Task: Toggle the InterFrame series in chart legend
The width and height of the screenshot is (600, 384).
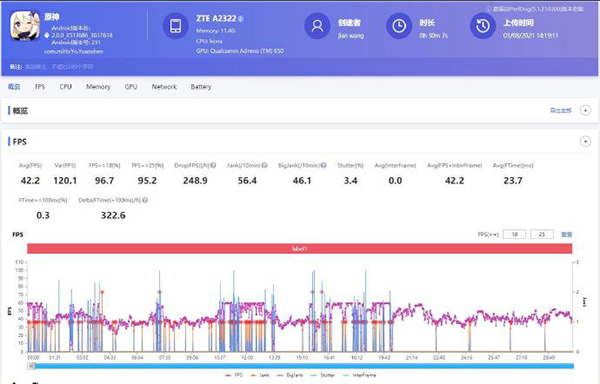Action: click(359, 375)
